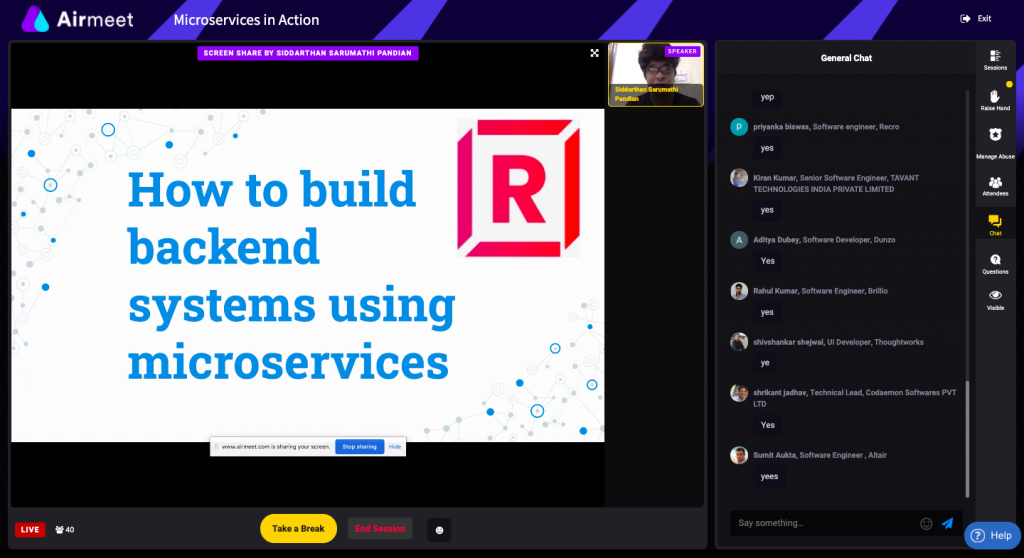Click the speaker video thumbnail
The width and height of the screenshot is (1024, 558).
(656, 74)
